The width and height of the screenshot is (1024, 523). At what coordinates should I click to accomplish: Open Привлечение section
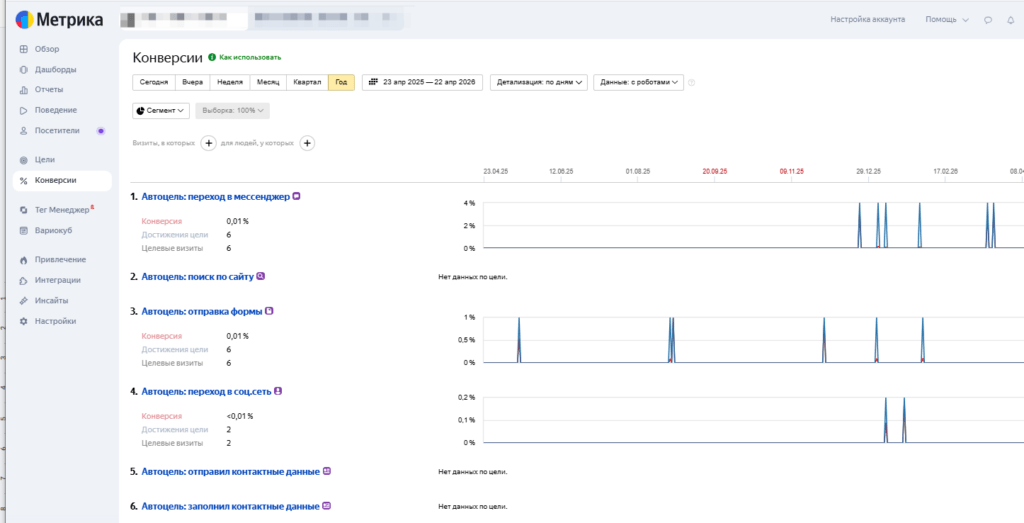(x=62, y=260)
